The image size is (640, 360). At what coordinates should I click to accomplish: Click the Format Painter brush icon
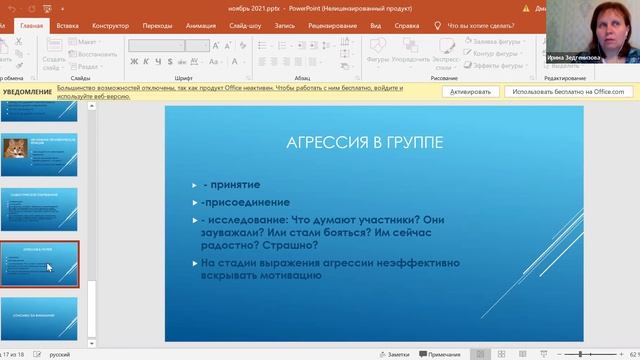[x=19, y=65]
